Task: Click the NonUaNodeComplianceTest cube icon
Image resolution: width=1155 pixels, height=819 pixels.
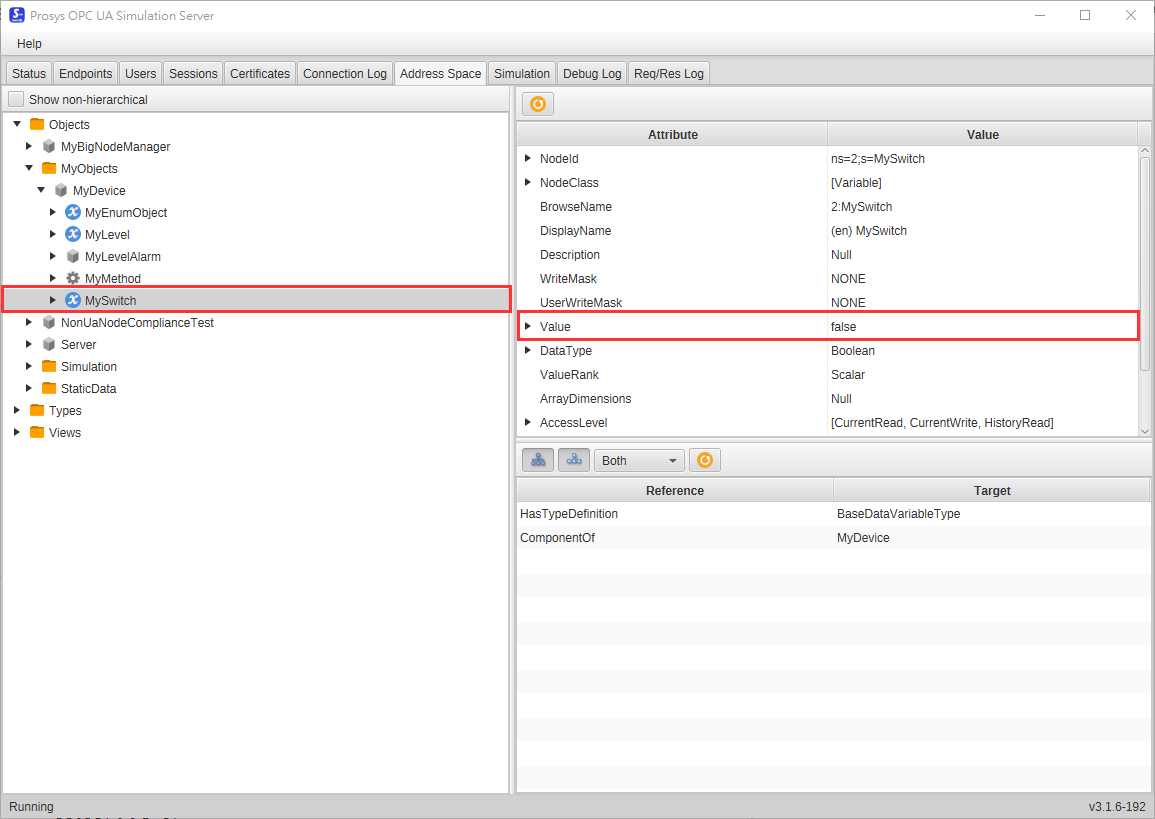Action: [x=49, y=323]
